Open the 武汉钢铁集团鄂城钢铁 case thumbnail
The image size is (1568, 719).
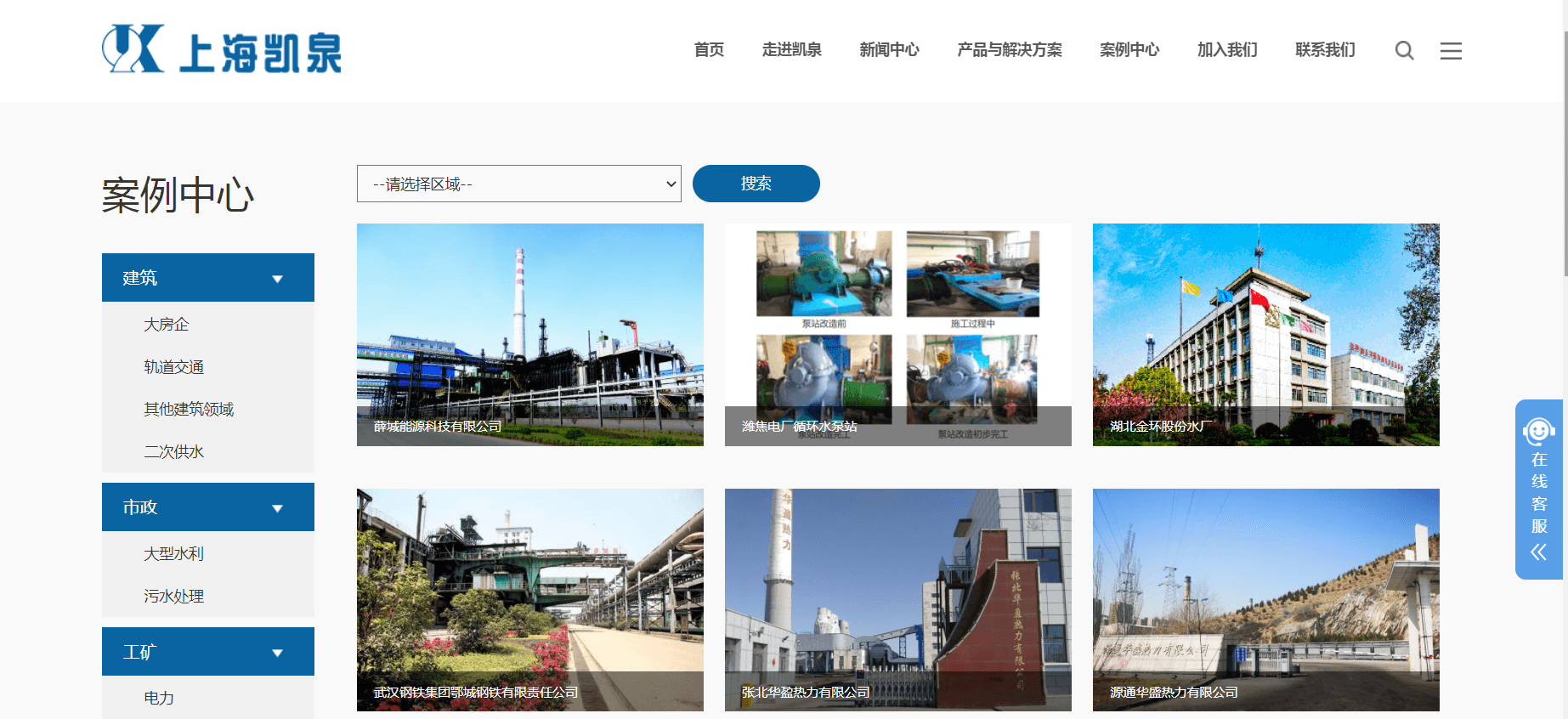[x=530, y=600]
